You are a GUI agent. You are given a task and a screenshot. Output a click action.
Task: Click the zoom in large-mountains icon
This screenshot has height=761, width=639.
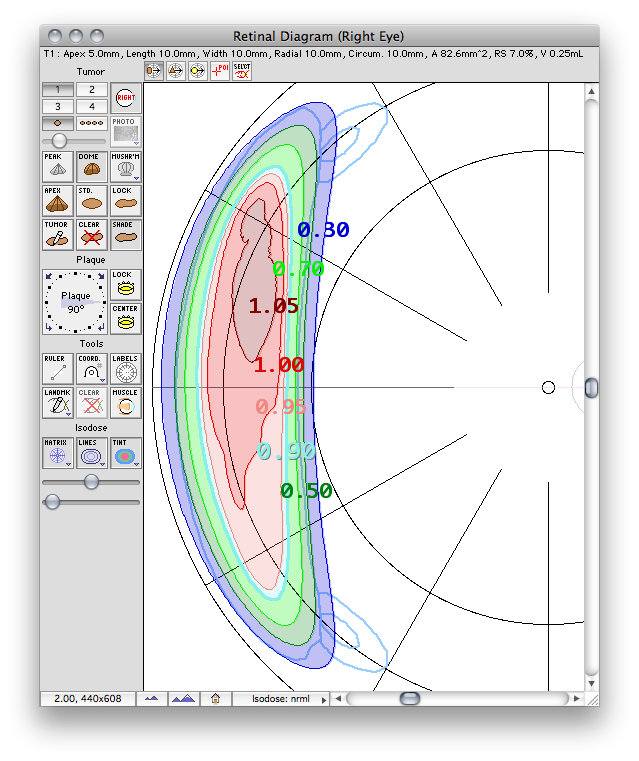[183, 699]
